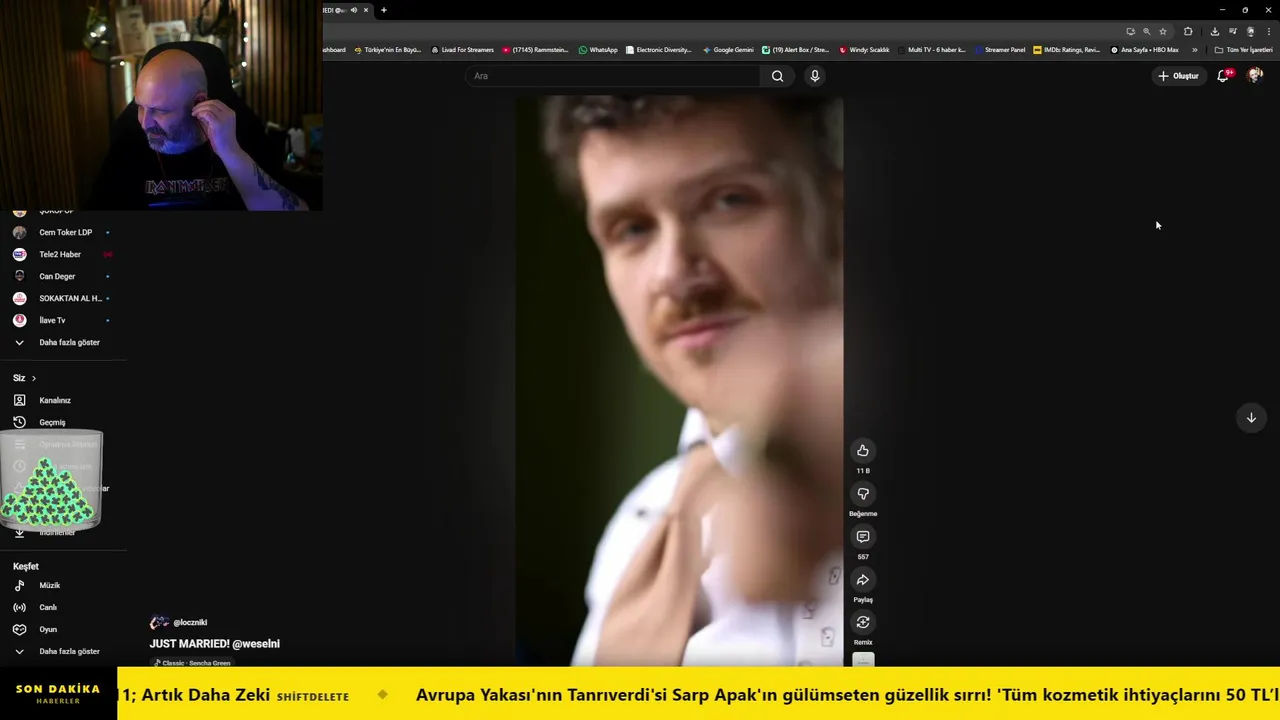Screen dimensions: 1280x720
Task: Open the @loczniki channel avatar
Action: tap(159, 622)
